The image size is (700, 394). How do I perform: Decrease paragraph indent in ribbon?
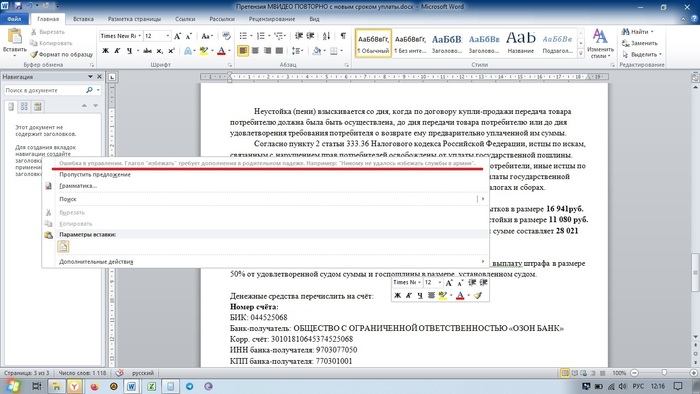(299, 36)
